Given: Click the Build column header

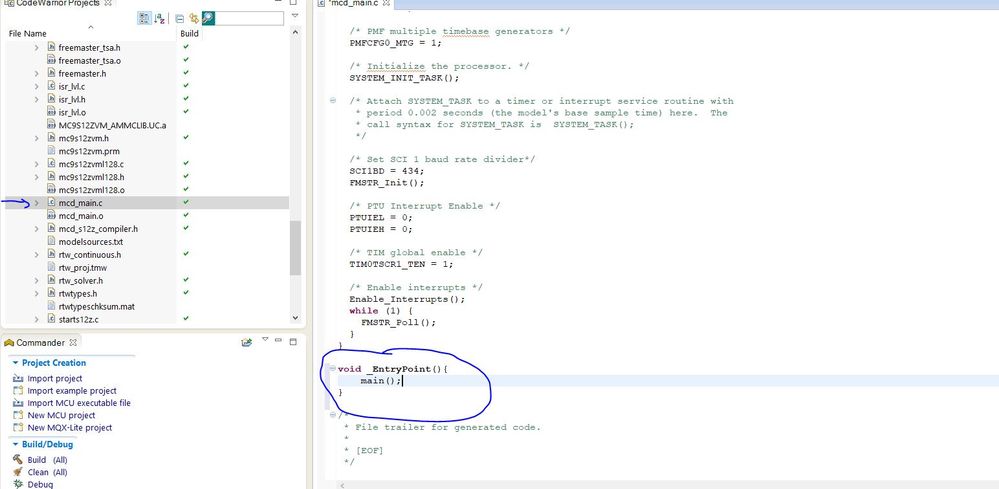Looking at the screenshot, I should tap(189, 34).
